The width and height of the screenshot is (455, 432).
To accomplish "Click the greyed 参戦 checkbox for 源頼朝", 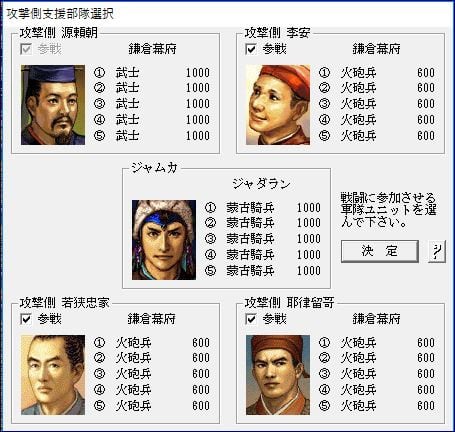I will [26, 49].
